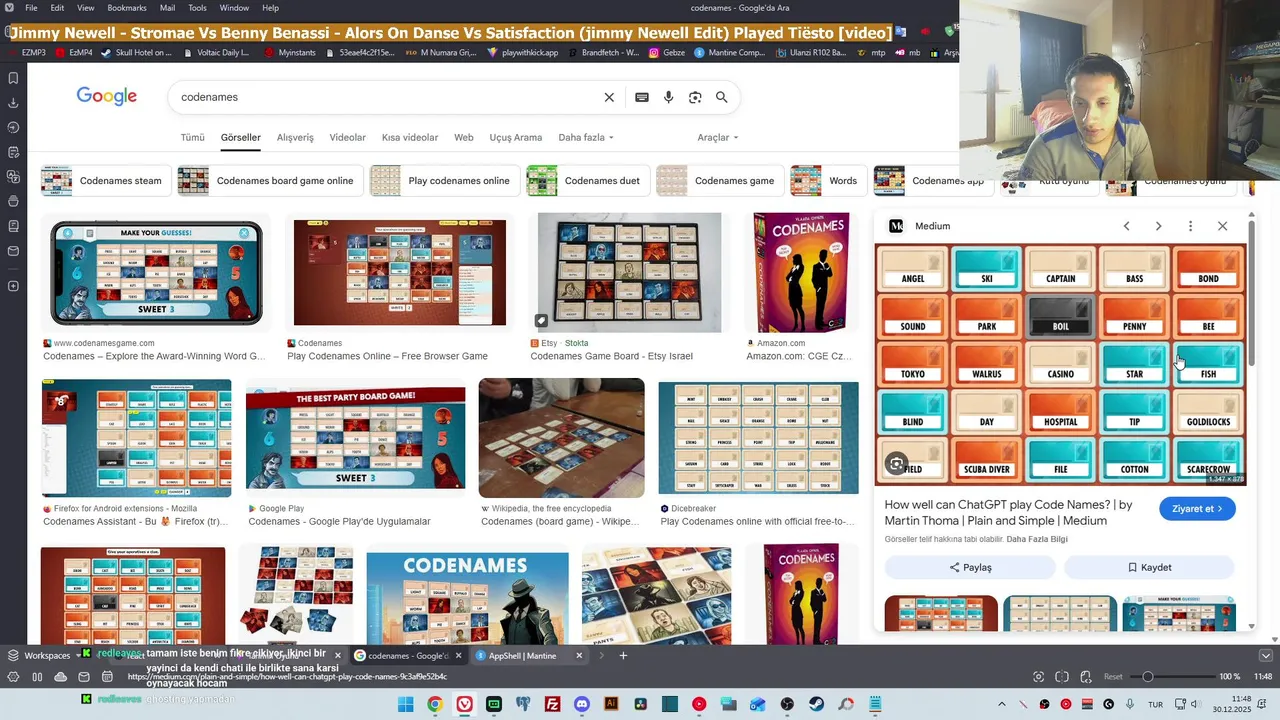
Task: Close the codenames browser tab
Action: click(x=458, y=656)
